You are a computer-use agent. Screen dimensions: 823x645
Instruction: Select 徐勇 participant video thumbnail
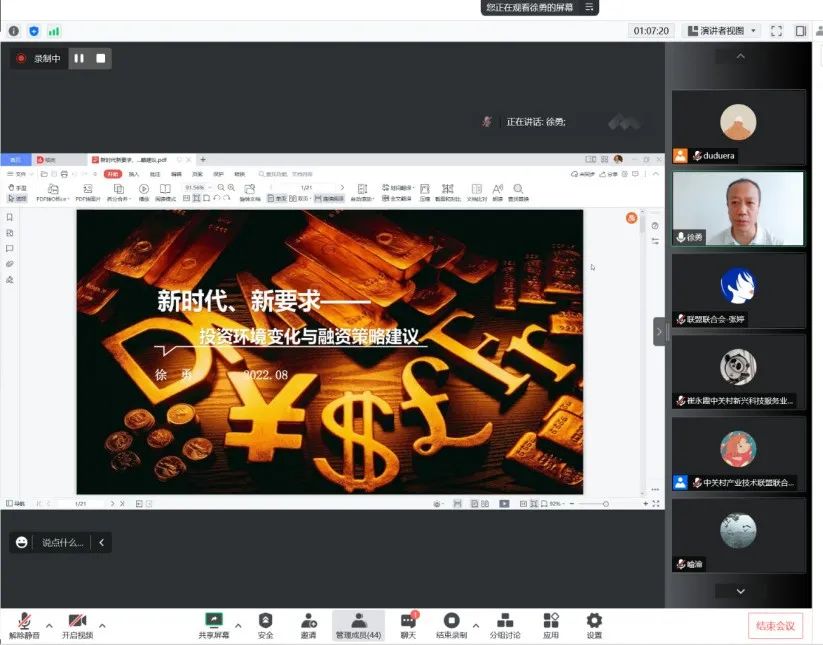coord(738,208)
